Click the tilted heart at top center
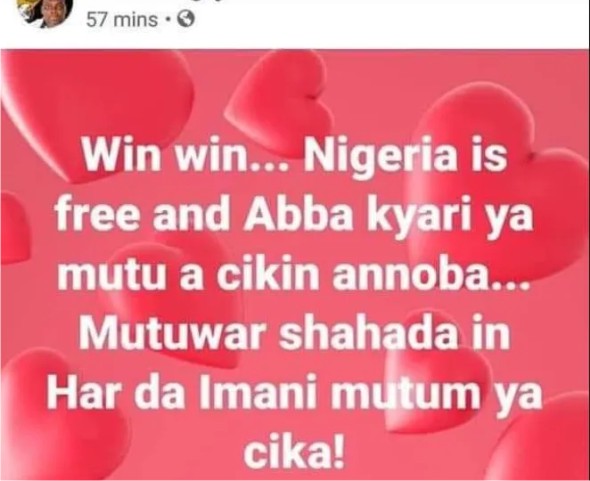590x481 pixels. [x=279, y=102]
